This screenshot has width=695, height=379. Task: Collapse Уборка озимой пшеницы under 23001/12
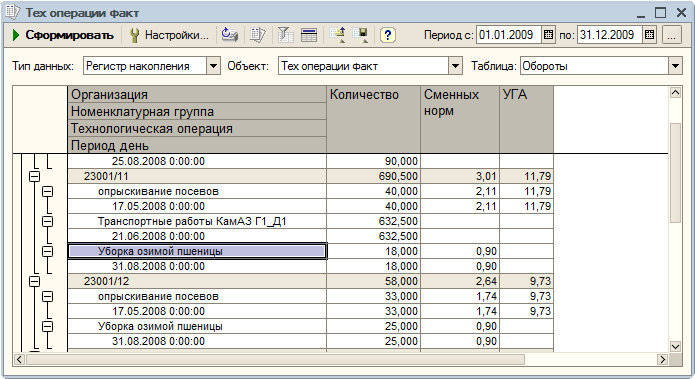pos(47,327)
